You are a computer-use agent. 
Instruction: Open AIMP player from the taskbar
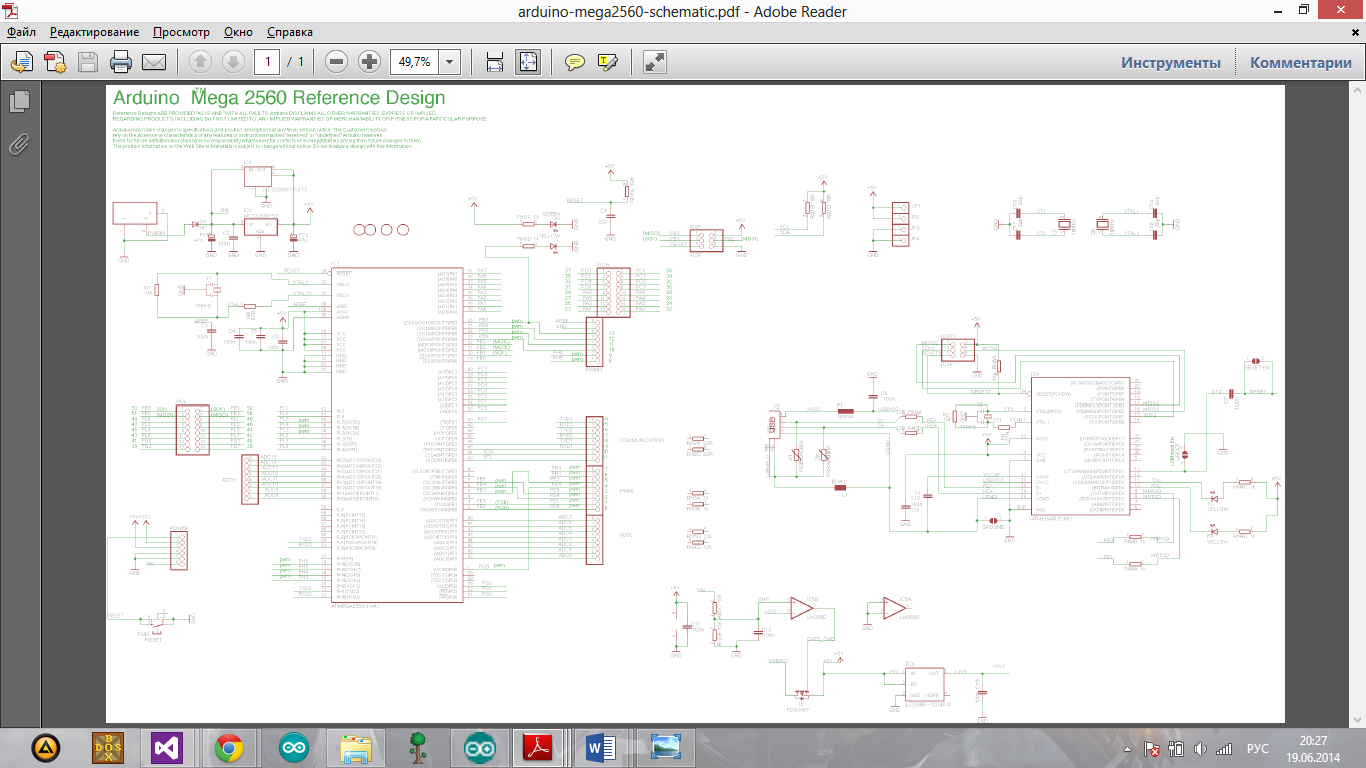pyautogui.click(x=45, y=747)
